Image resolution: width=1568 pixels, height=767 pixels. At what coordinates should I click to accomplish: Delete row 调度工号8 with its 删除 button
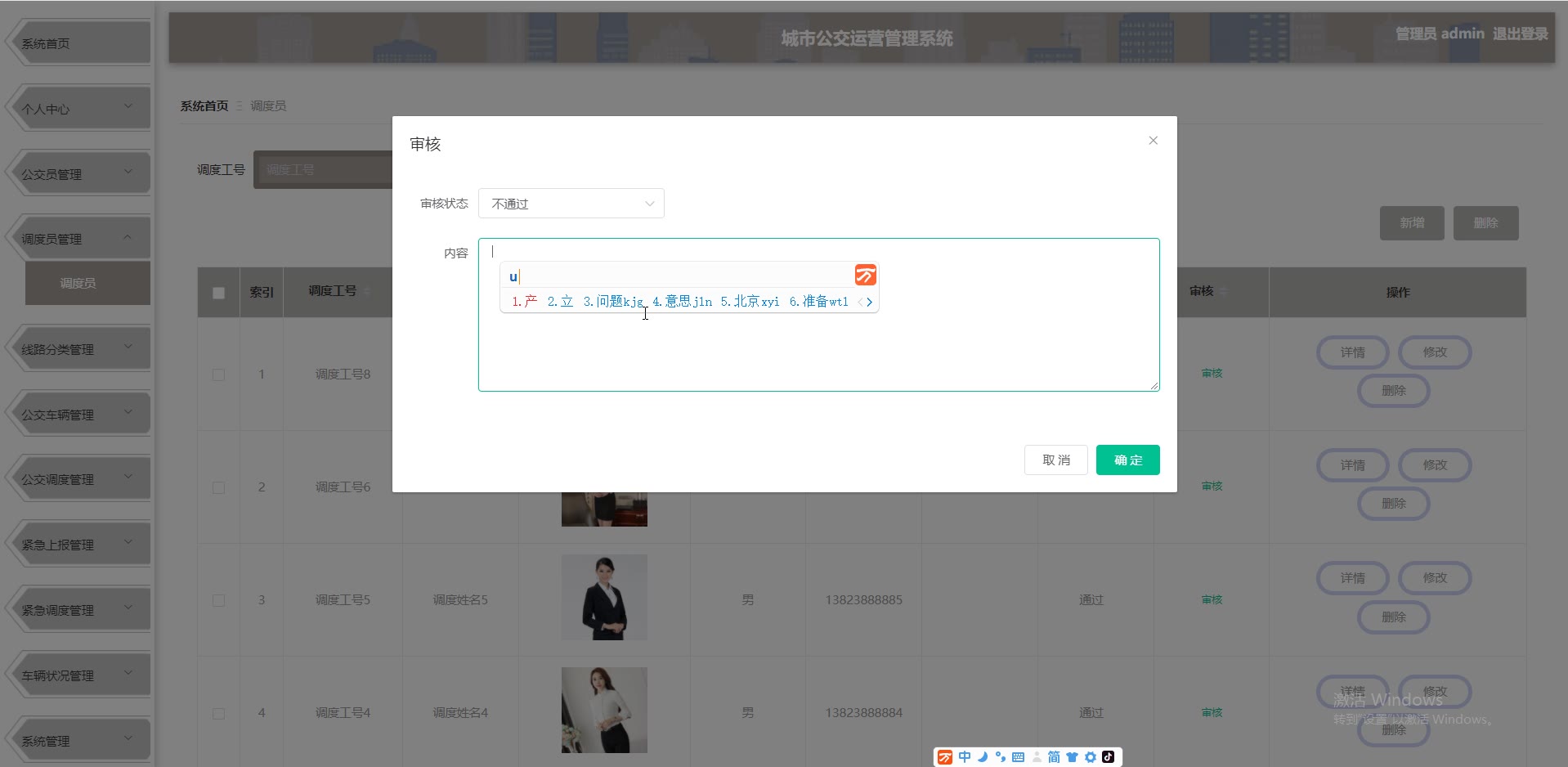pos(1394,391)
